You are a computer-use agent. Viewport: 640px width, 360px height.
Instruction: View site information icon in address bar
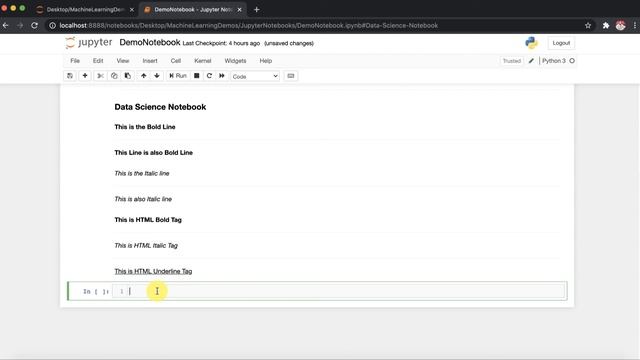click(x=52, y=25)
